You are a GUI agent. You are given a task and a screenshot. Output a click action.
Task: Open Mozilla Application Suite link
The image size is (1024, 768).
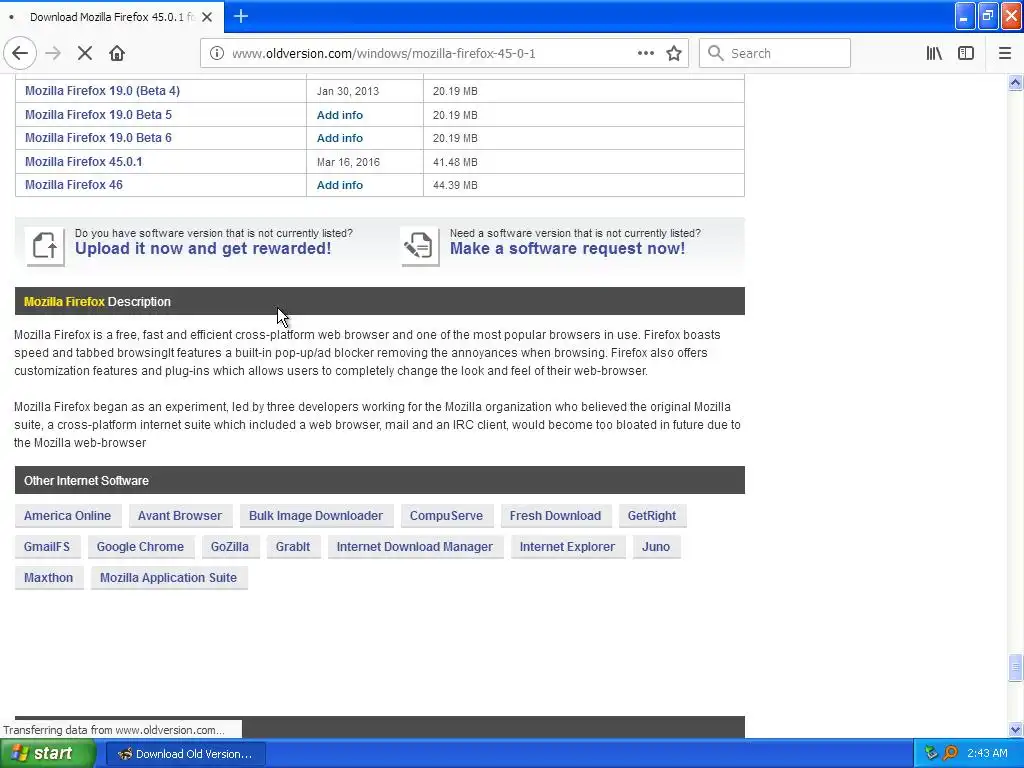tap(168, 577)
